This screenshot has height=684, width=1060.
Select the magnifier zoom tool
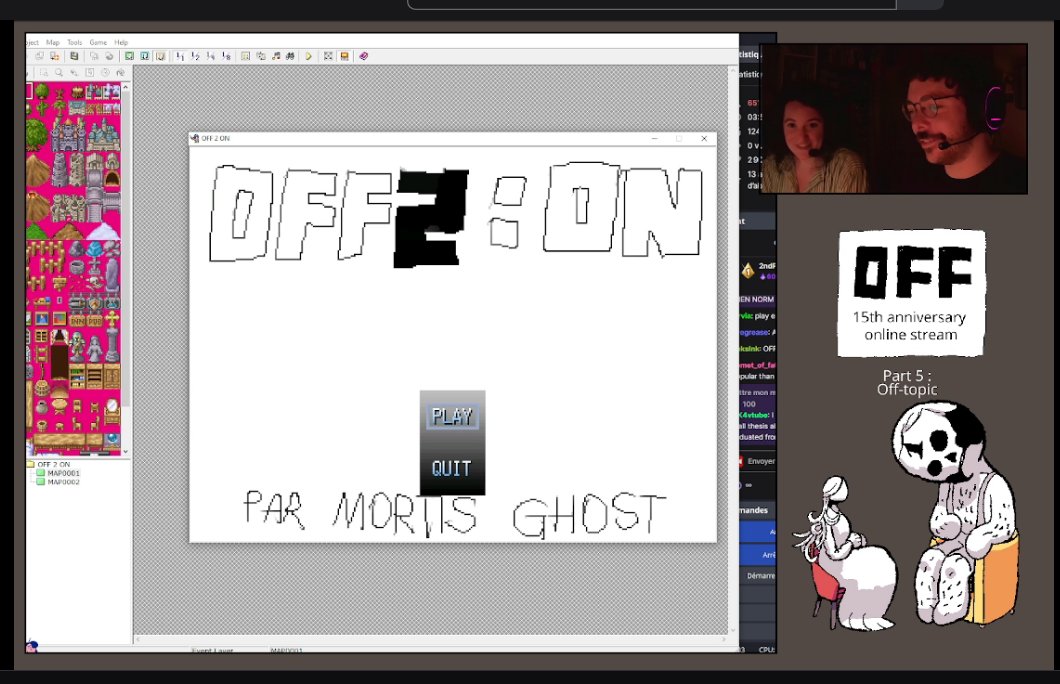(x=59, y=72)
